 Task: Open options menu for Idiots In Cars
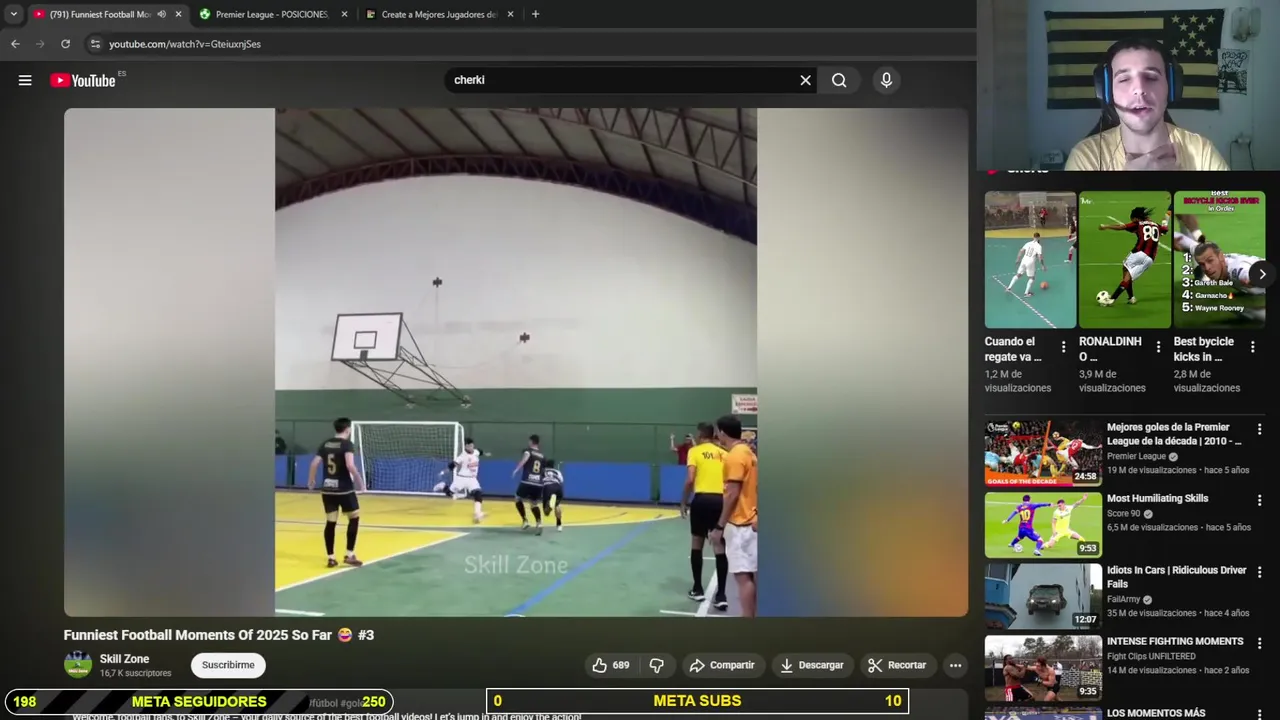(x=1259, y=572)
